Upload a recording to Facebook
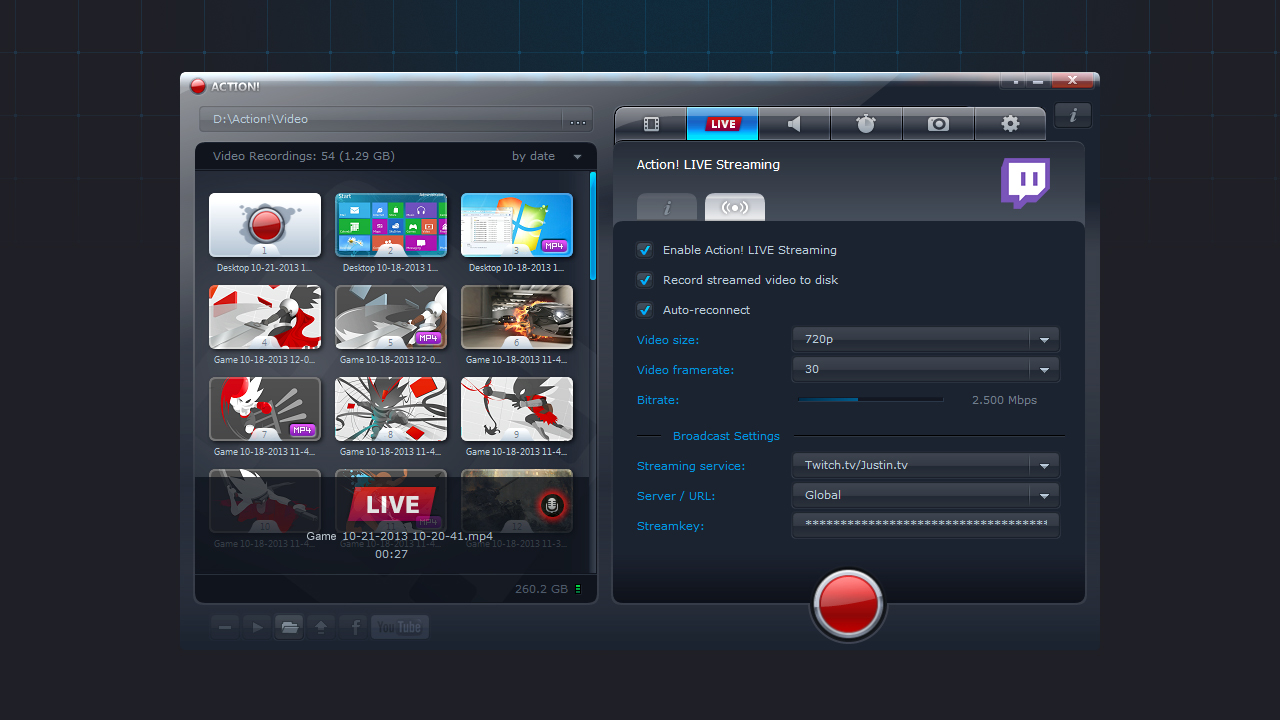Screen dimensions: 1280x720 pos(352,627)
